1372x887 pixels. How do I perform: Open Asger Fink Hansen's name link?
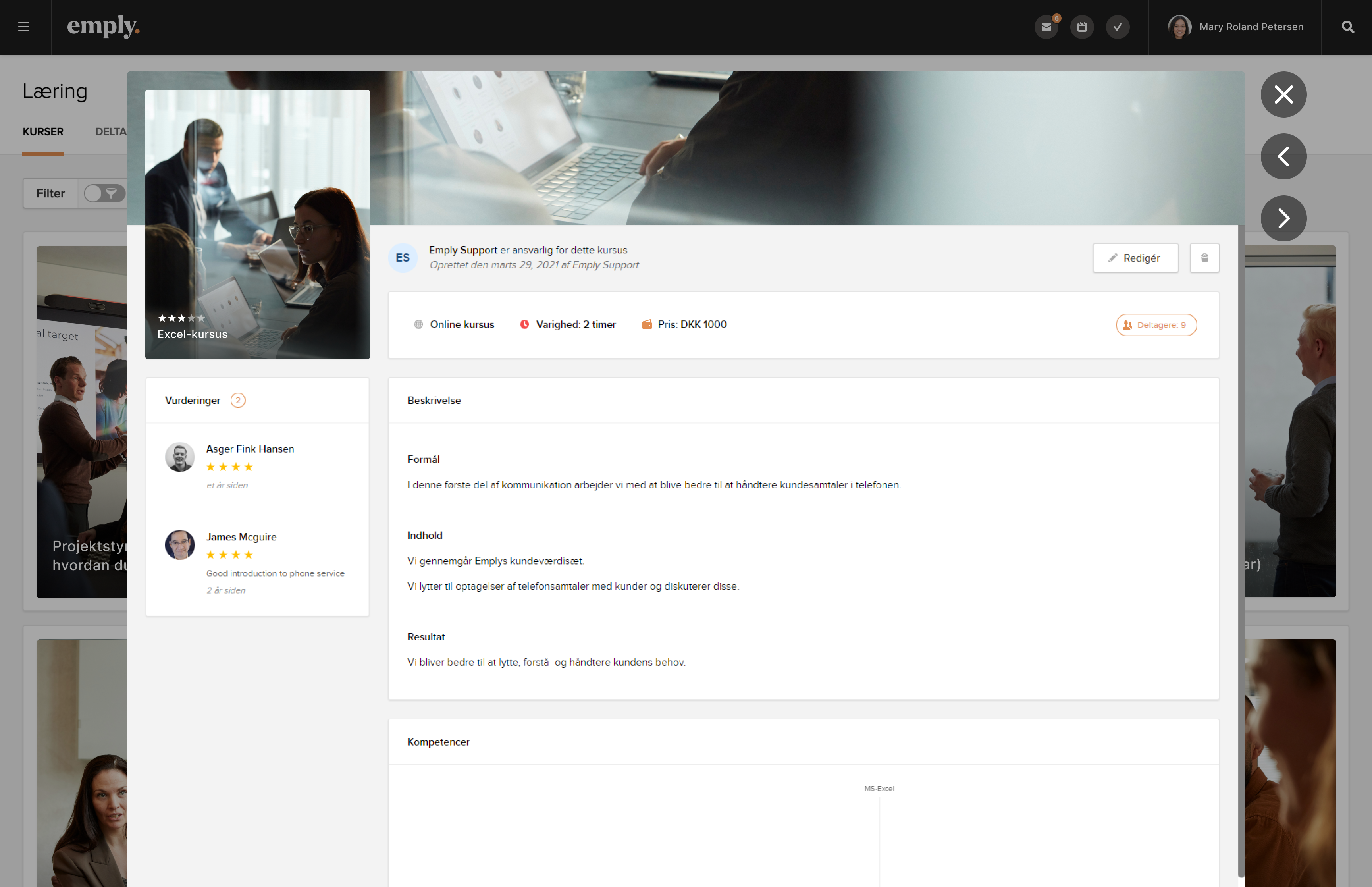pos(250,449)
